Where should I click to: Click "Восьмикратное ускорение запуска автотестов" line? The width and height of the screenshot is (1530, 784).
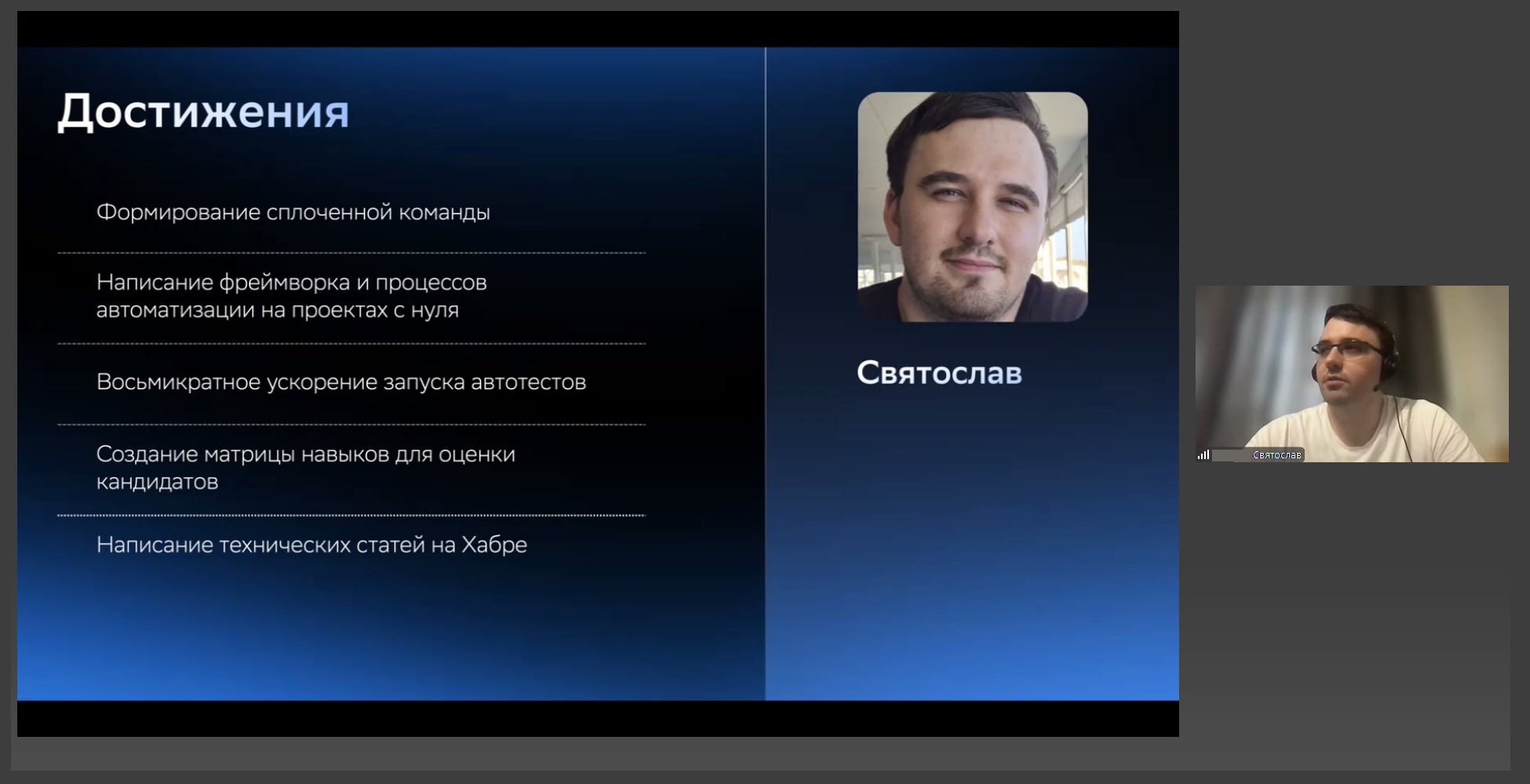[x=341, y=382]
